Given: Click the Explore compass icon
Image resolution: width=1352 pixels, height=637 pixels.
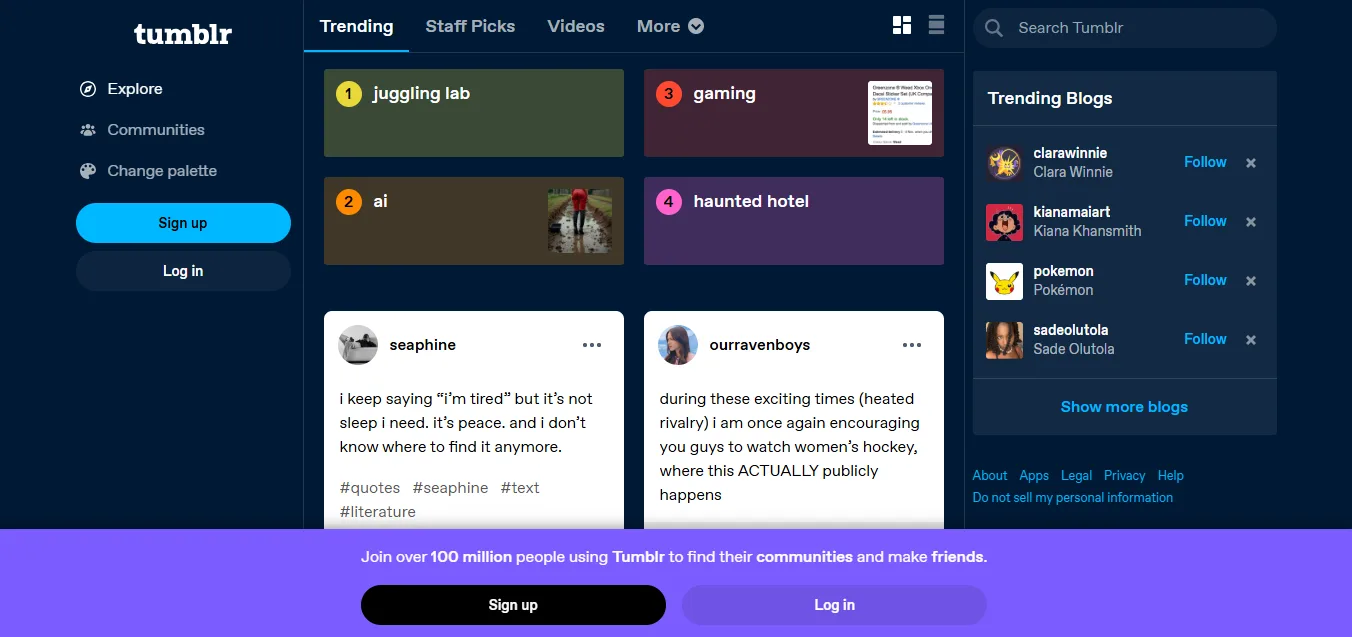Looking at the screenshot, I should click(88, 89).
